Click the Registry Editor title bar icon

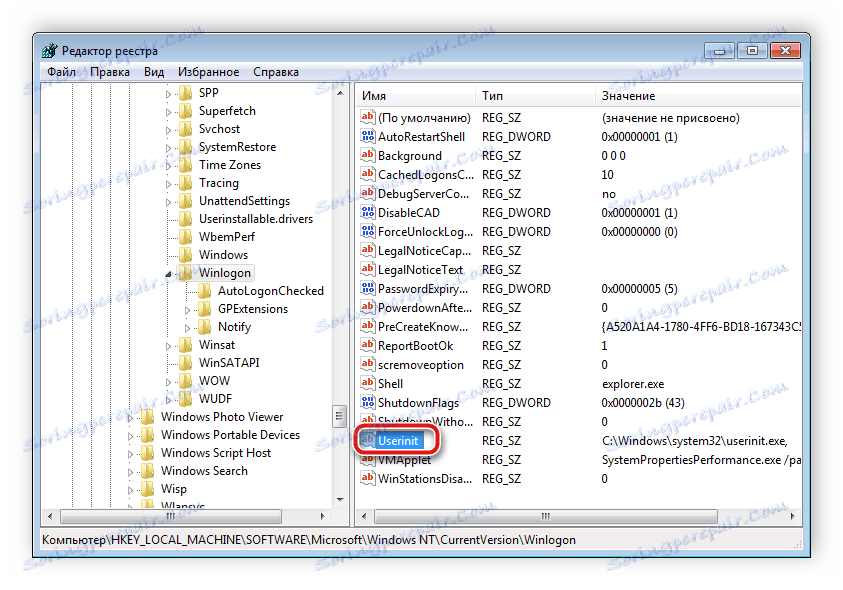coord(49,51)
